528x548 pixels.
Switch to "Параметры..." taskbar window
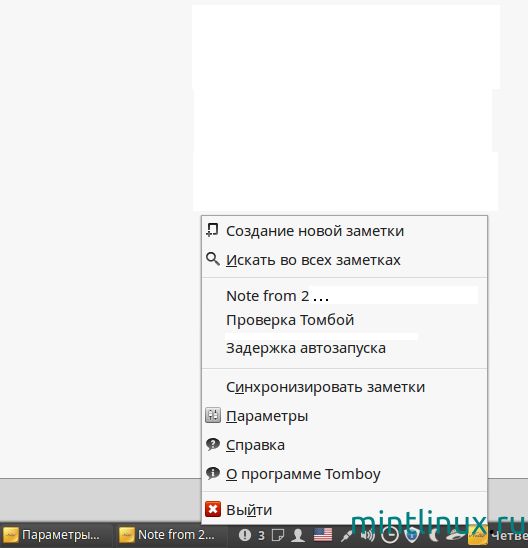56,535
